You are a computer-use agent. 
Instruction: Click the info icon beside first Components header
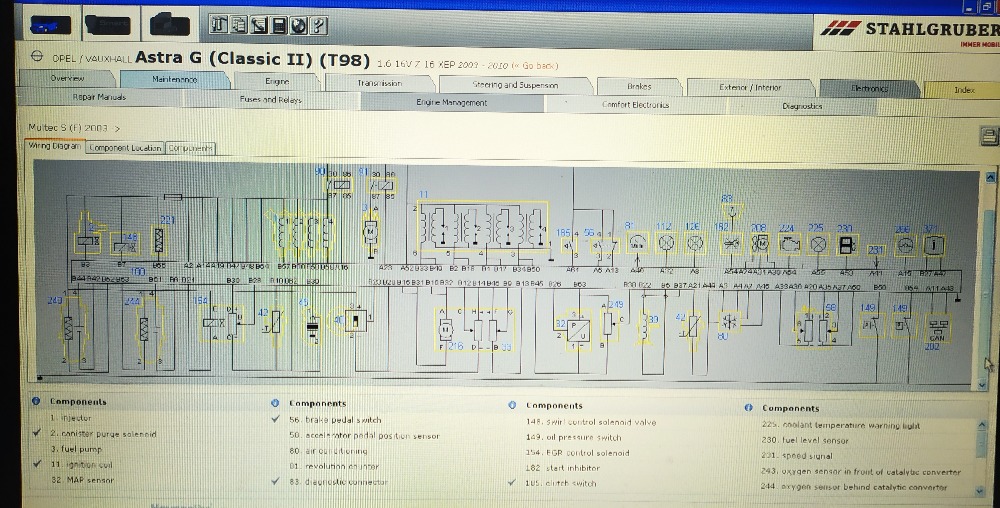(x=37, y=402)
